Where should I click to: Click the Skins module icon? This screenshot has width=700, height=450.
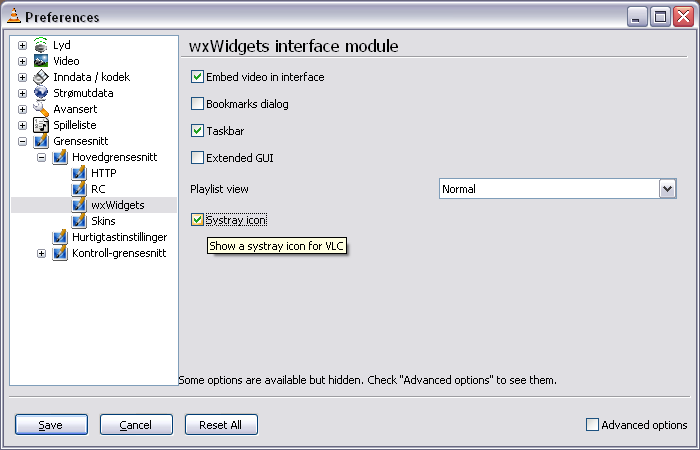[79, 221]
